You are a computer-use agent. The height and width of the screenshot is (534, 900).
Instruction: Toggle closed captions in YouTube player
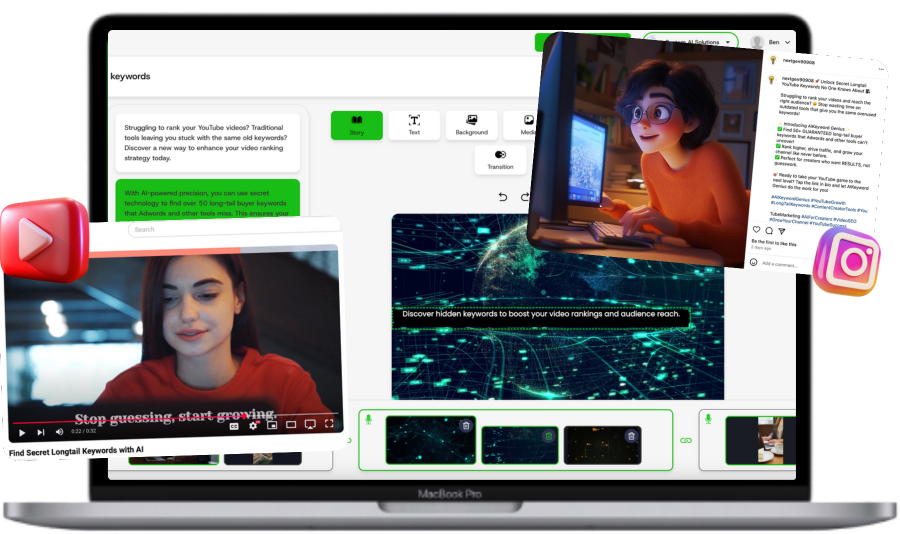(234, 427)
